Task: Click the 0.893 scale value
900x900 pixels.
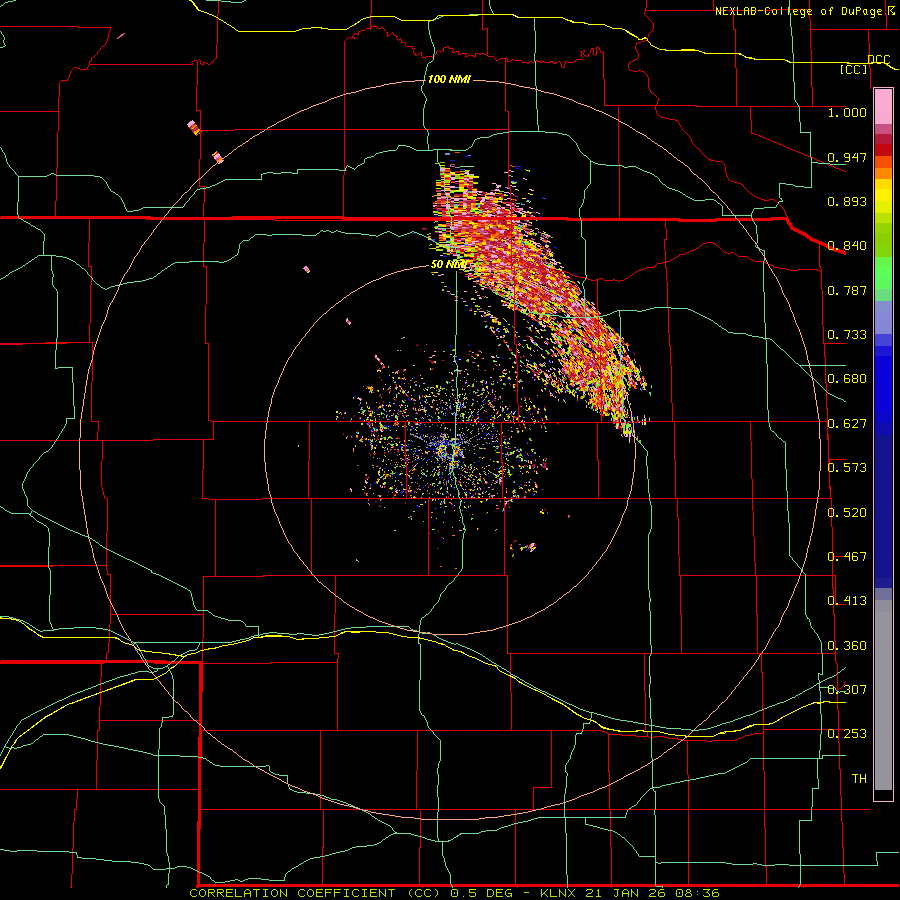Action: [x=847, y=201]
